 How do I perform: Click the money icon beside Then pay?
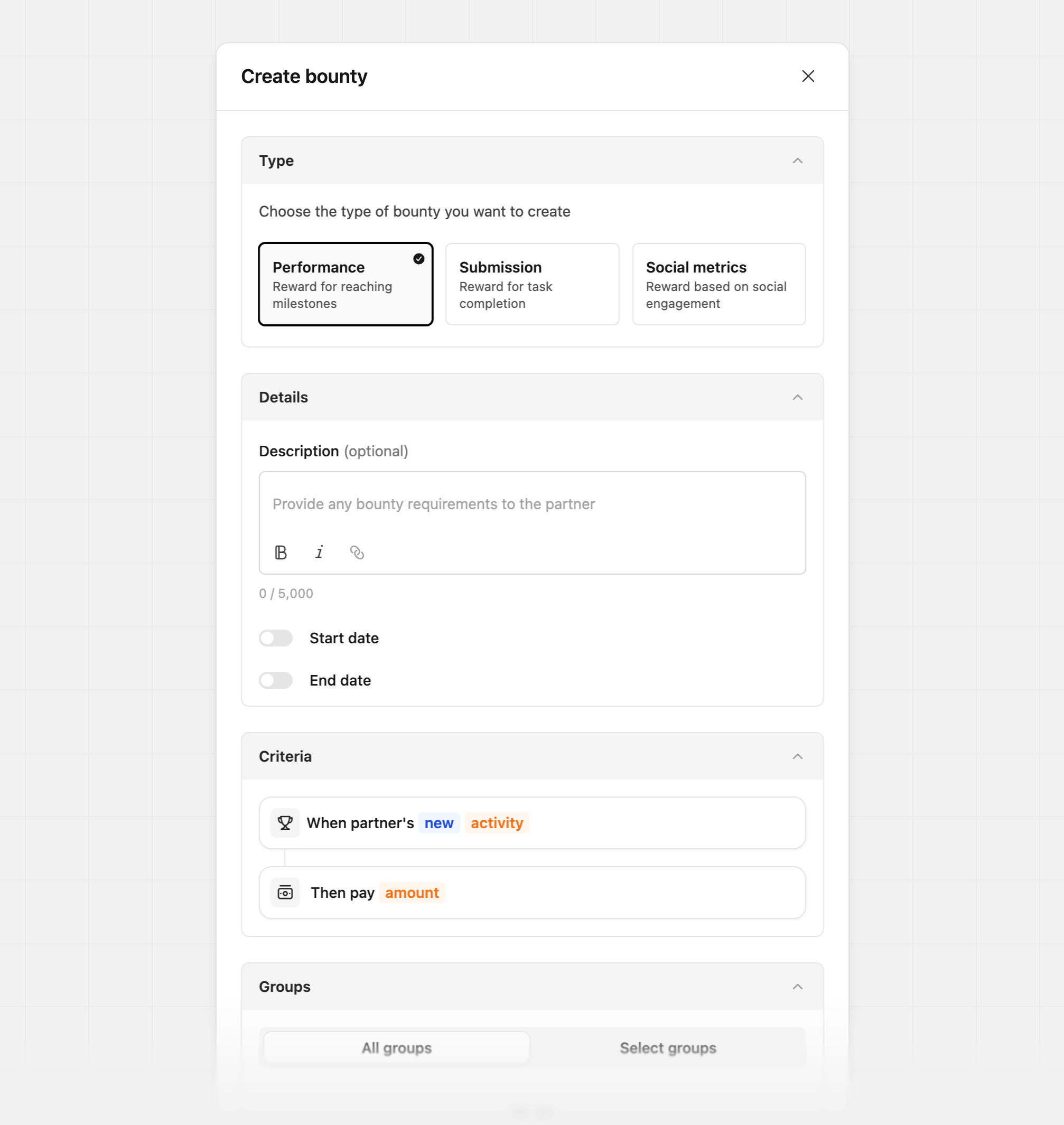(x=285, y=893)
